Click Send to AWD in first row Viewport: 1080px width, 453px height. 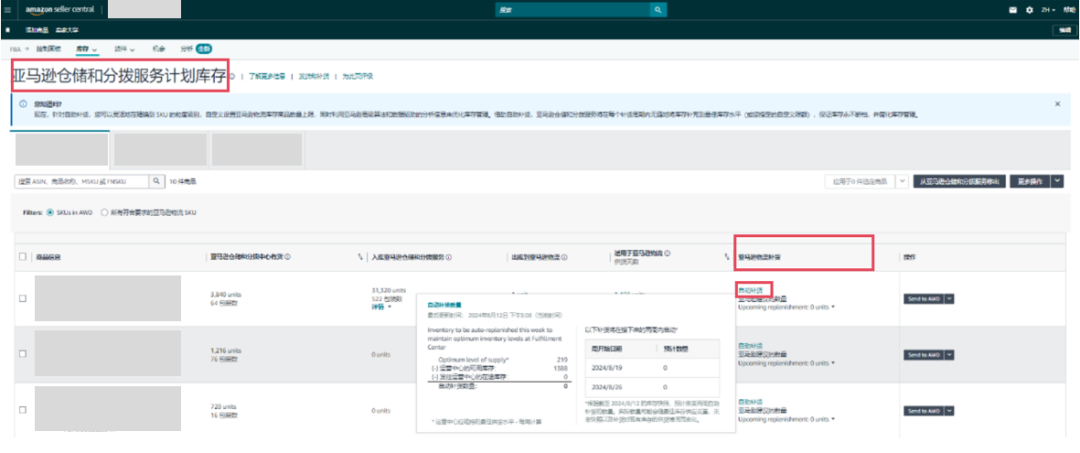click(924, 298)
